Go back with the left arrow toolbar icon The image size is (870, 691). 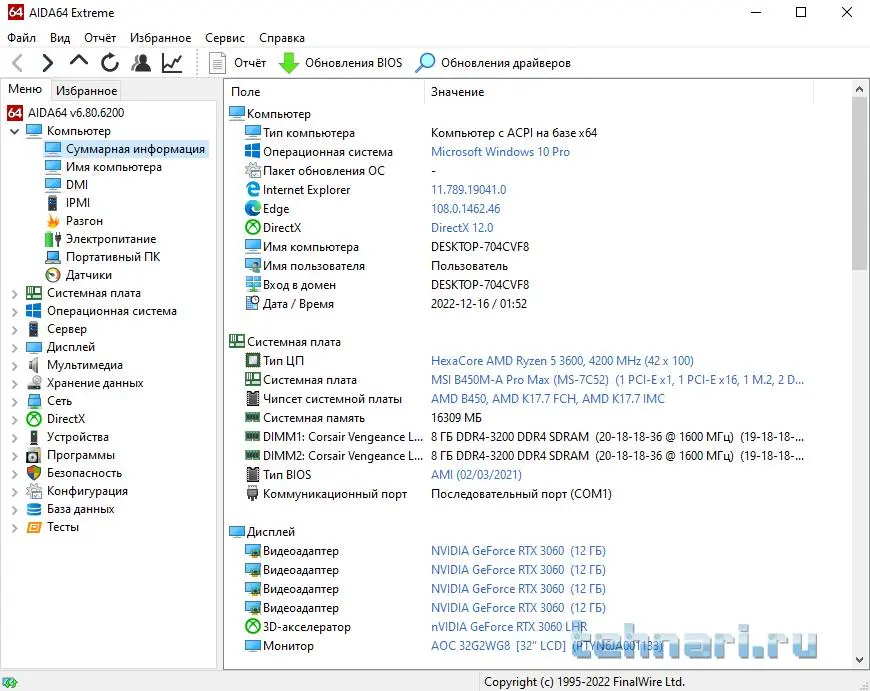pyautogui.click(x=18, y=63)
